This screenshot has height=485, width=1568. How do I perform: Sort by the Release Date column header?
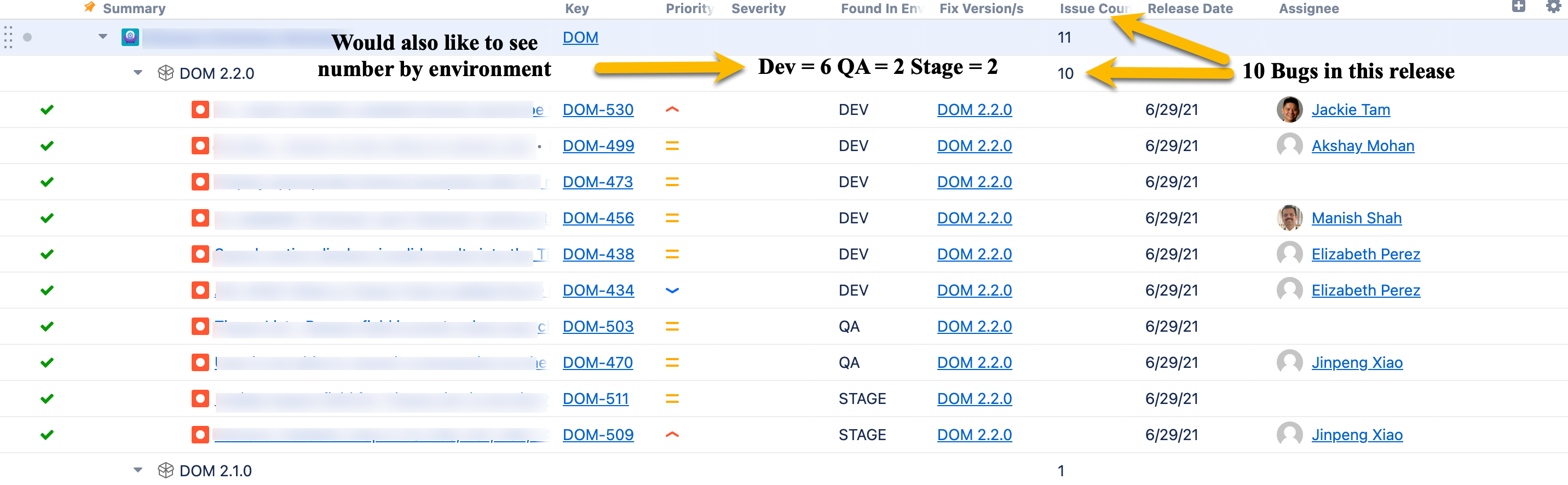(1190, 9)
